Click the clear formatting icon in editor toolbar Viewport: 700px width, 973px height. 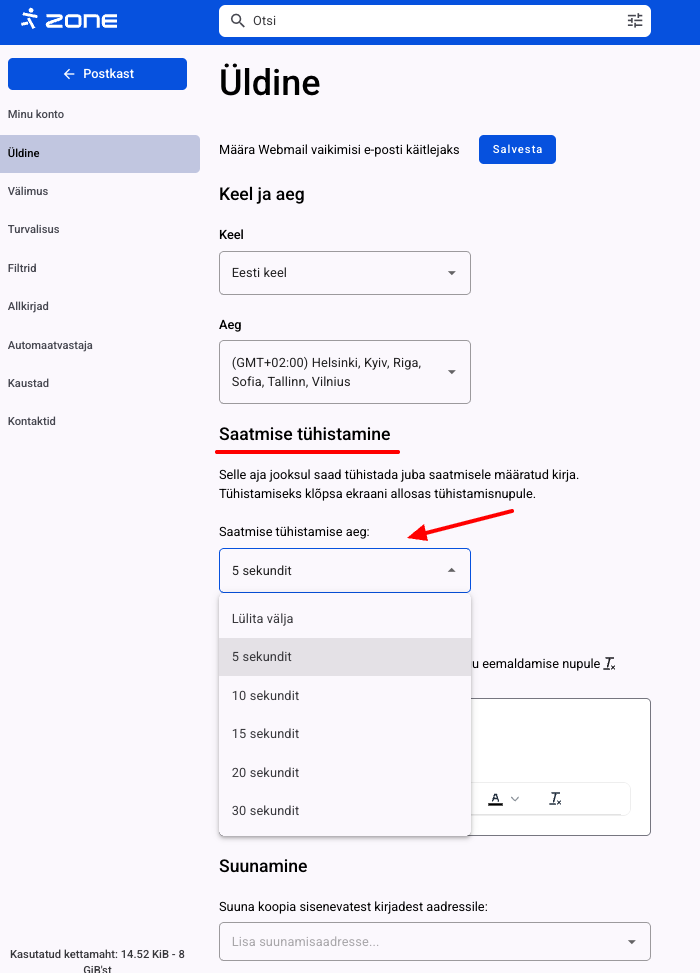556,799
